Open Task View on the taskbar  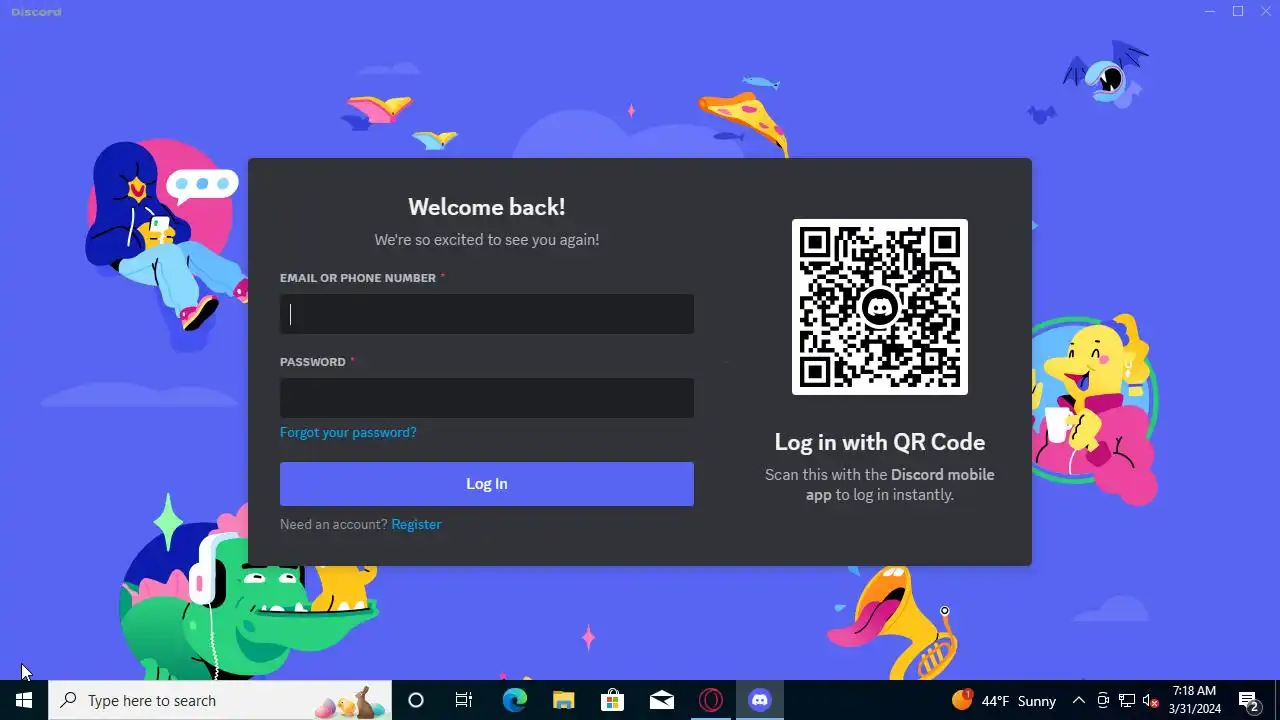(464, 700)
